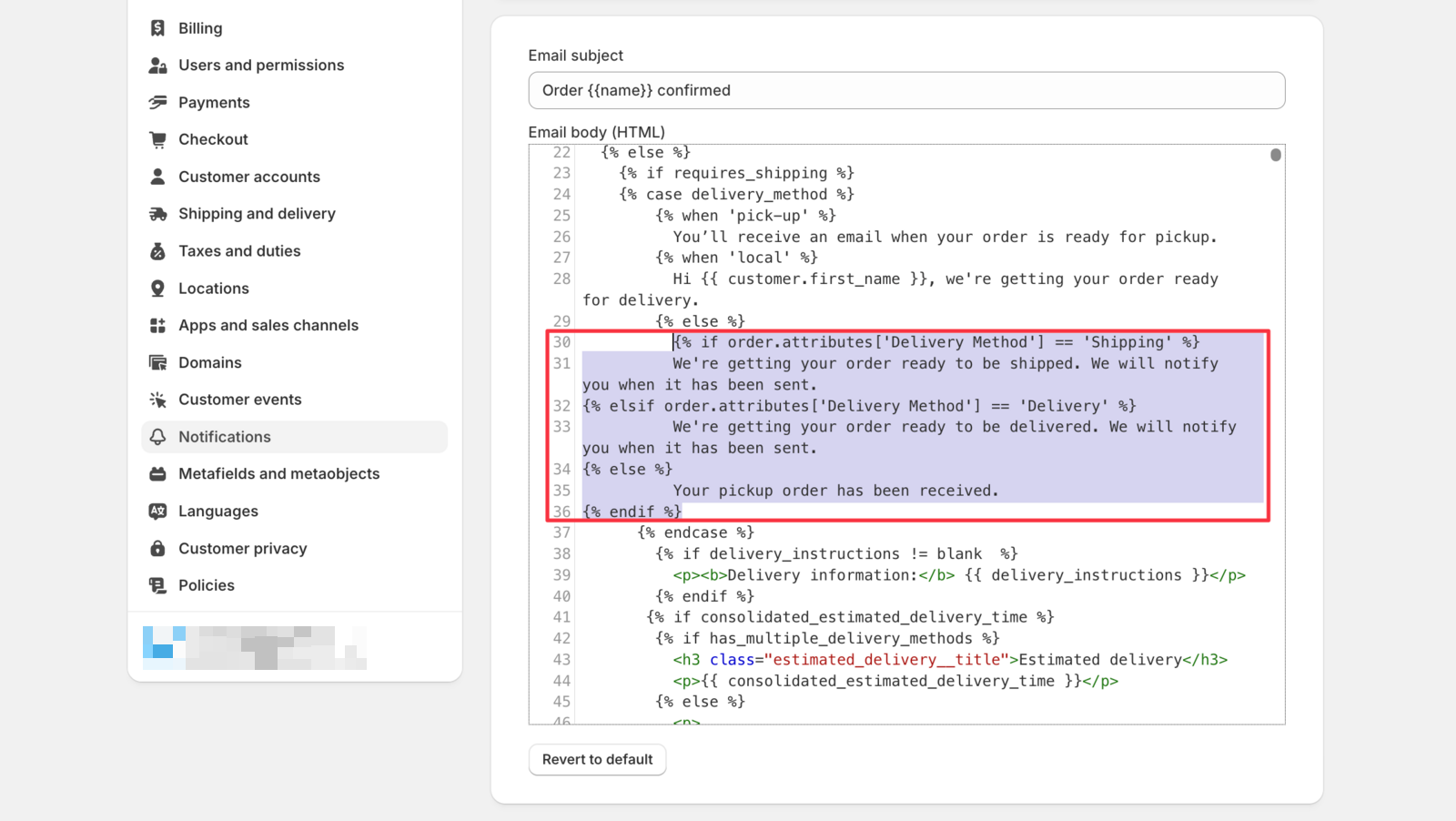The width and height of the screenshot is (1456, 821).
Task: Click the Users and permissions icon
Action: click(x=157, y=66)
